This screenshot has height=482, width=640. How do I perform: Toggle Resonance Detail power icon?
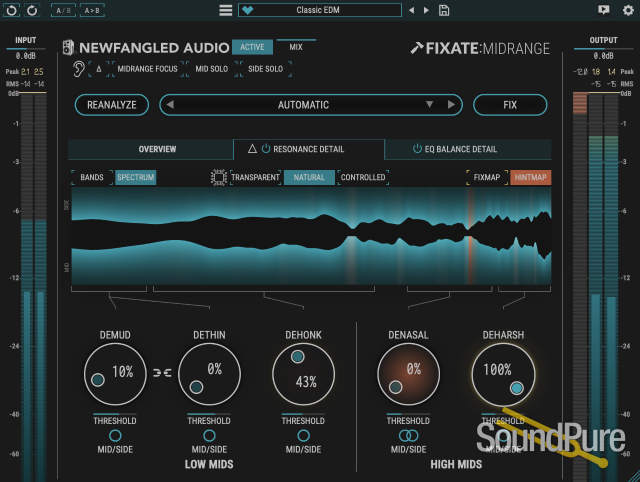click(x=266, y=149)
